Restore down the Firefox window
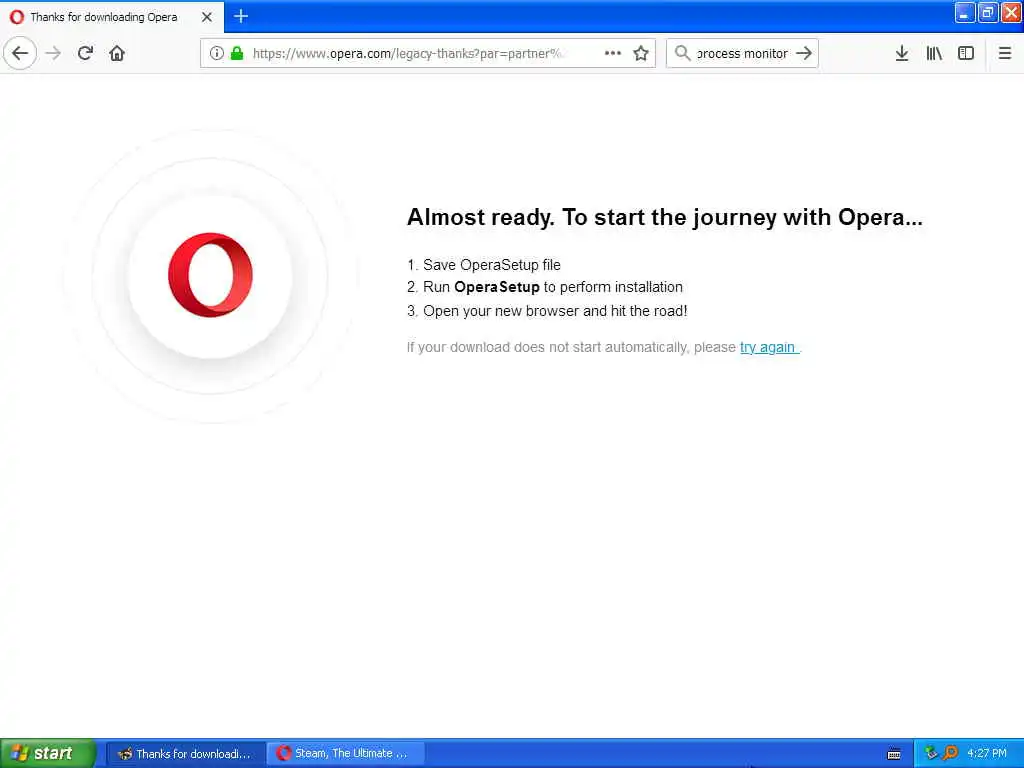Image resolution: width=1024 pixels, height=768 pixels. point(987,12)
